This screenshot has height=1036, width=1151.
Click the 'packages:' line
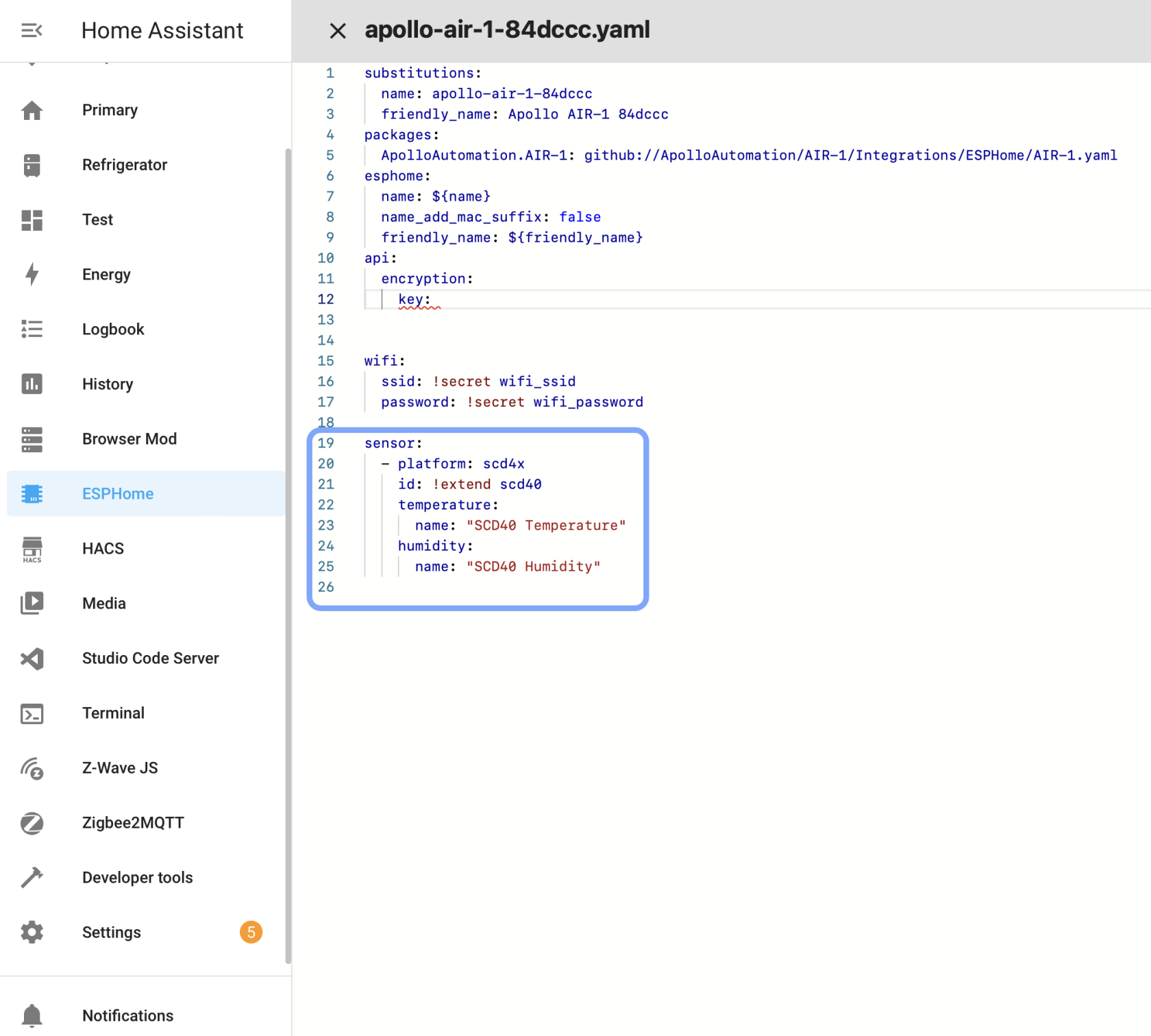[x=401, y=135]
